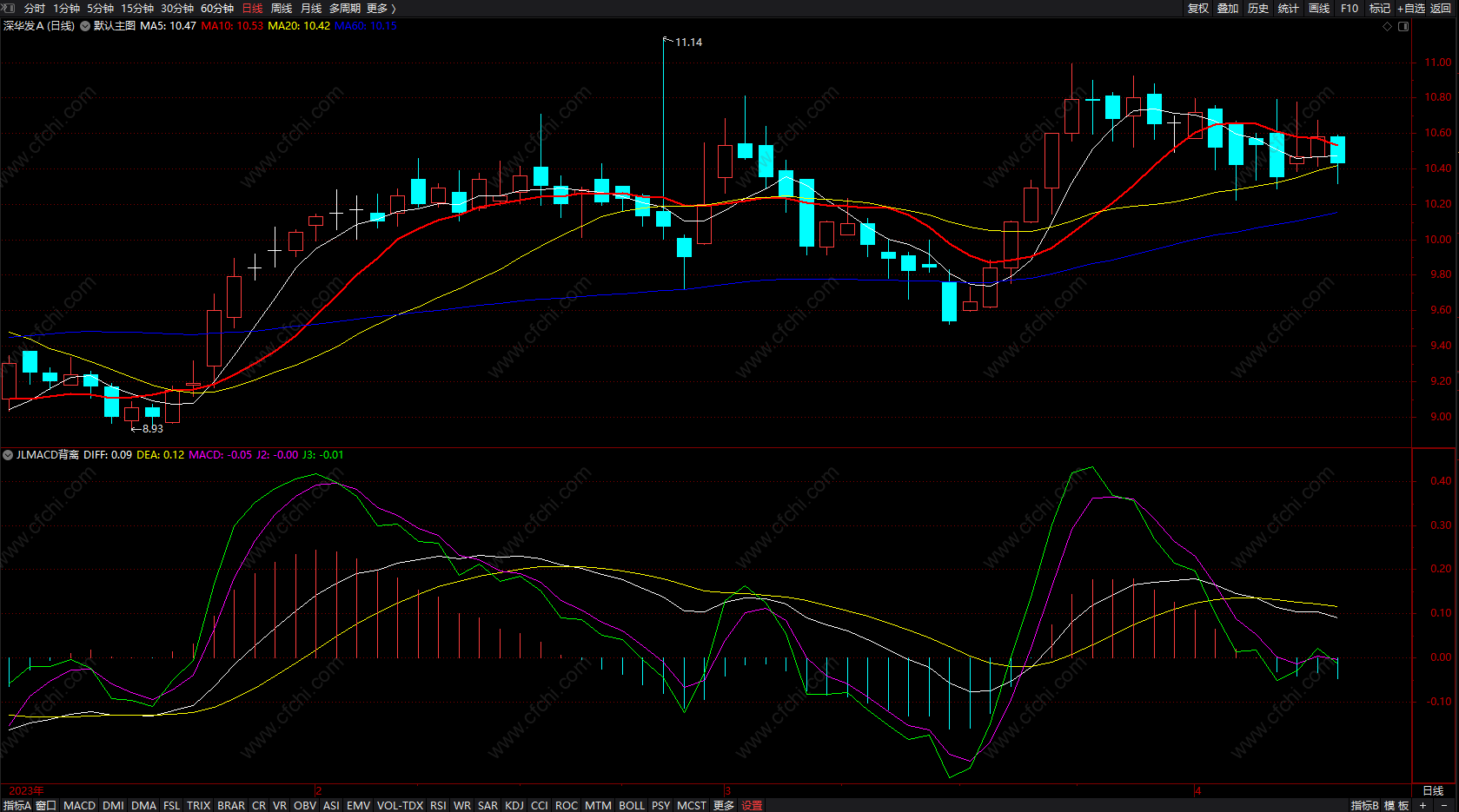Apply the CR indicator

click(x=259, y=806)
